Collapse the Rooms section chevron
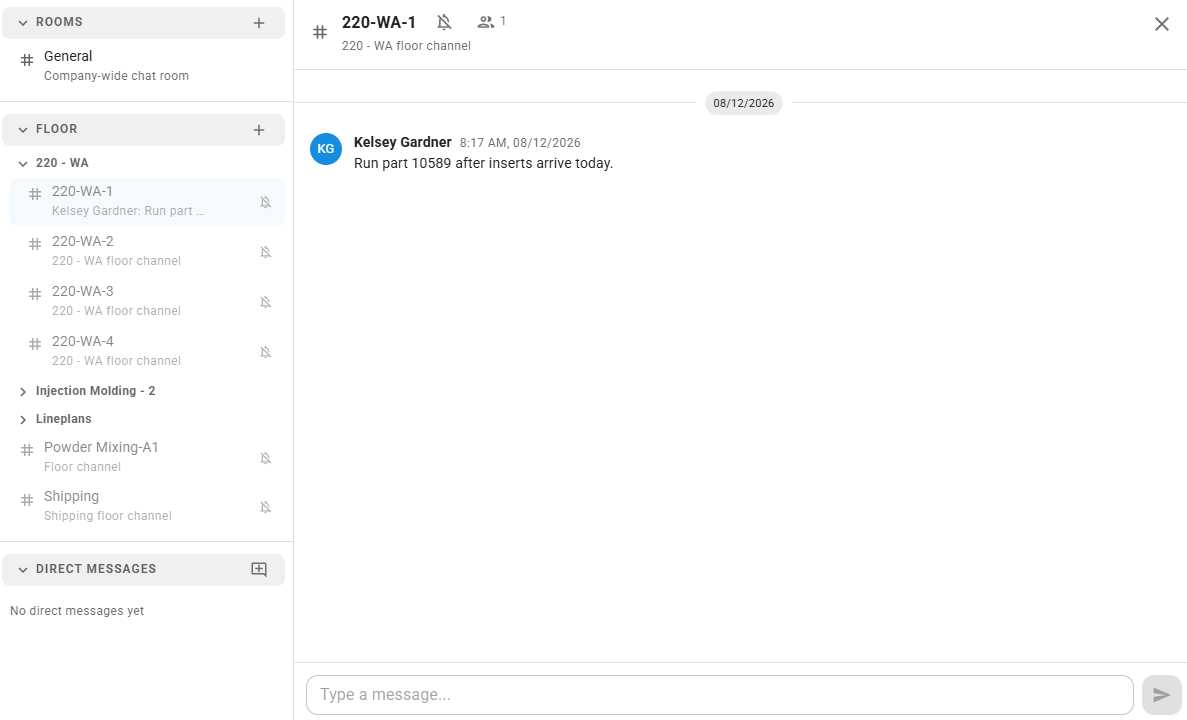 click(x=23, y=23)
